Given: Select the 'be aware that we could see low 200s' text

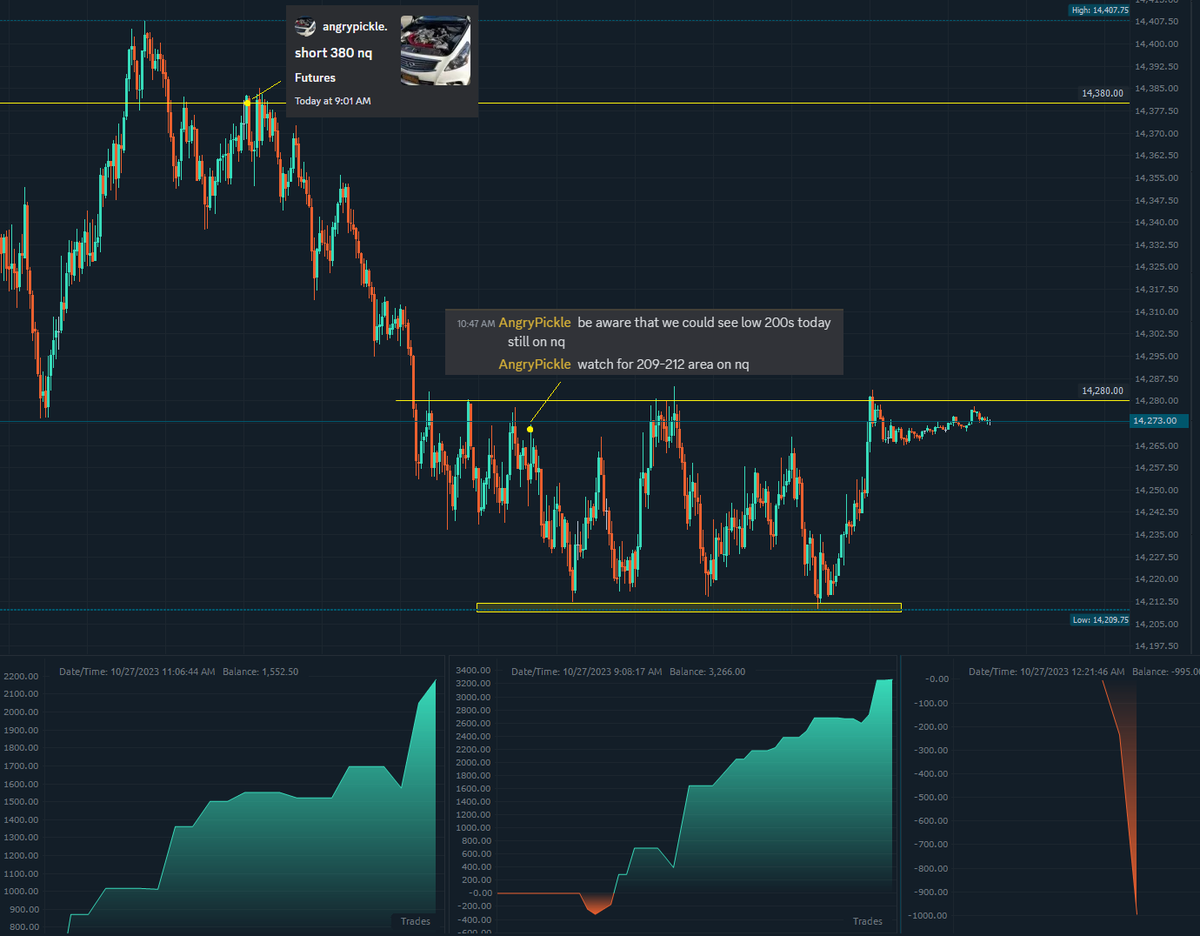Looking at the screenshot, I should [x=704, y=323].
